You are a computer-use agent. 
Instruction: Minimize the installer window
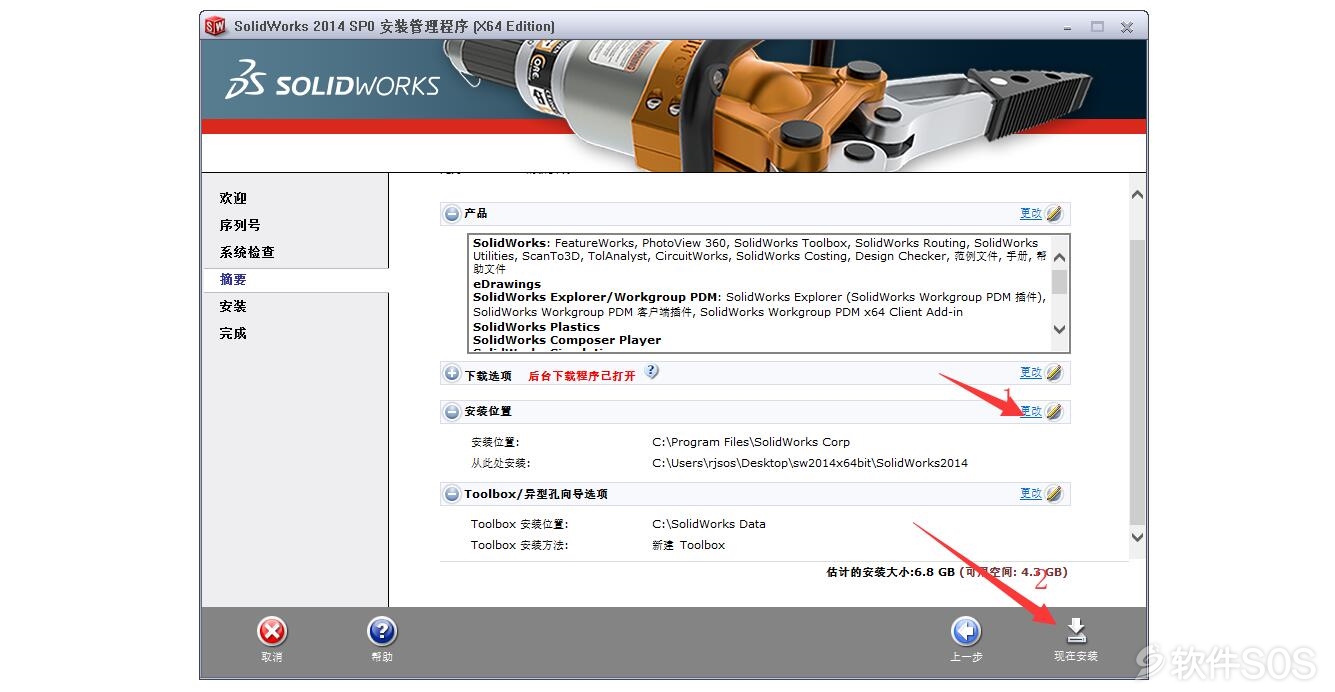(x=1067, y=27)
